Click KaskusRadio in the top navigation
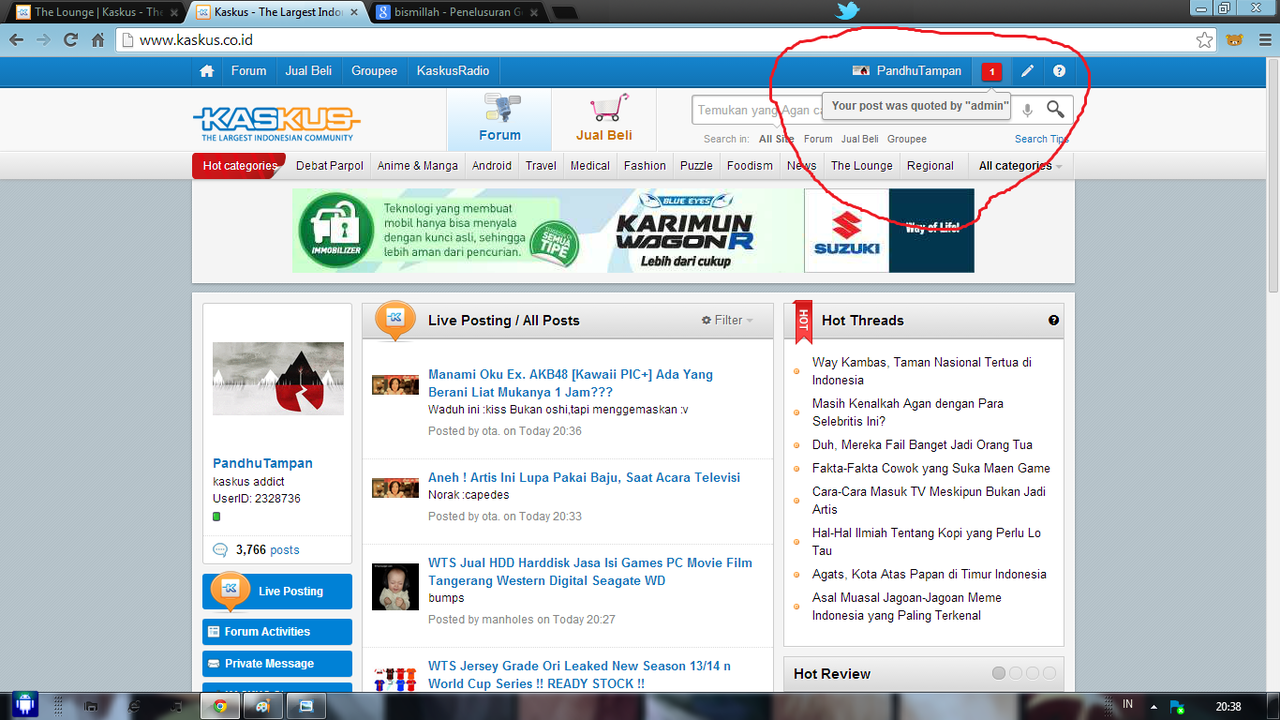Viewport: 1280px width, 720px height. pos(453,71)
